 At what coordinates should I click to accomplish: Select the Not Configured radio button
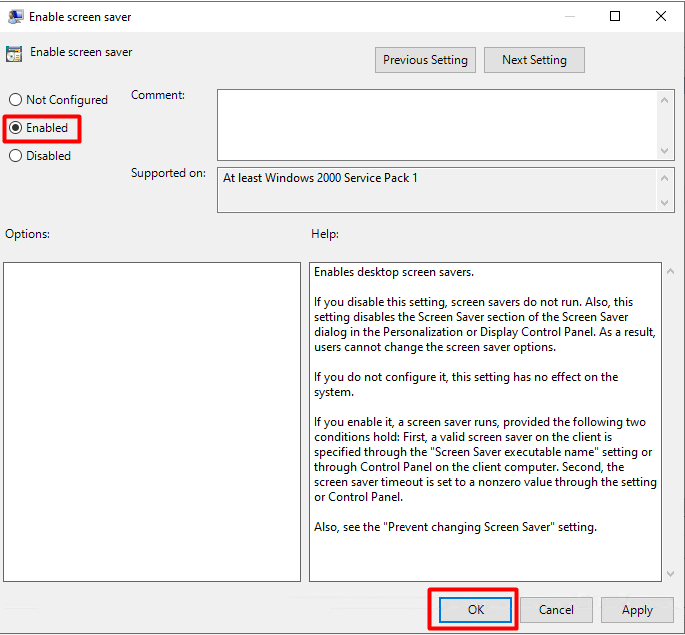click(x=58, y=100)
